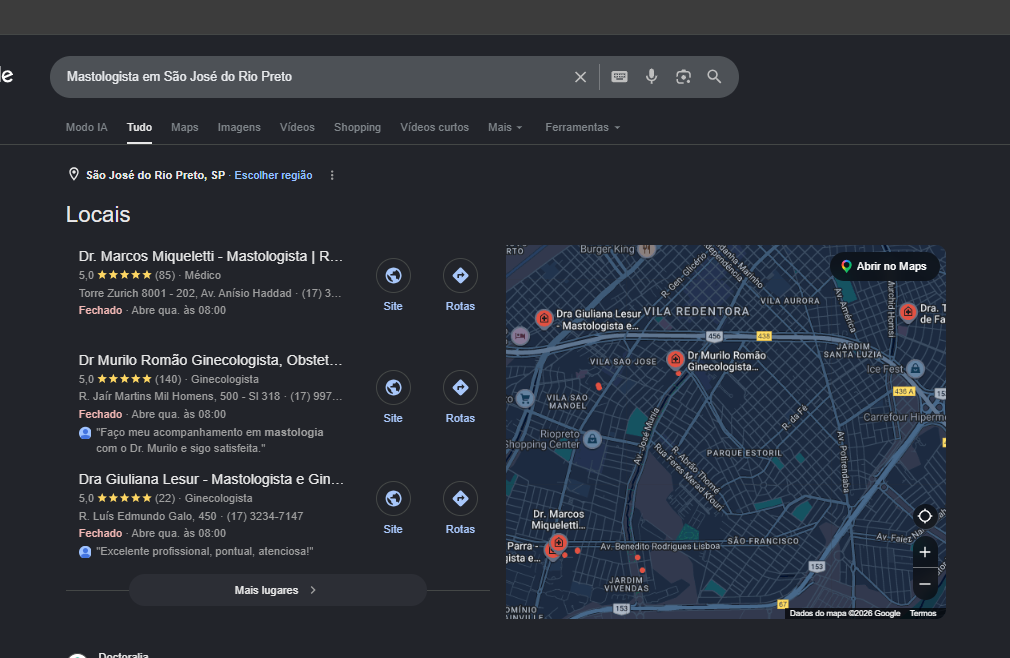This screenshot has height=658, width=1010.
Task: Zoom out on the map
Action: (924, 584)
